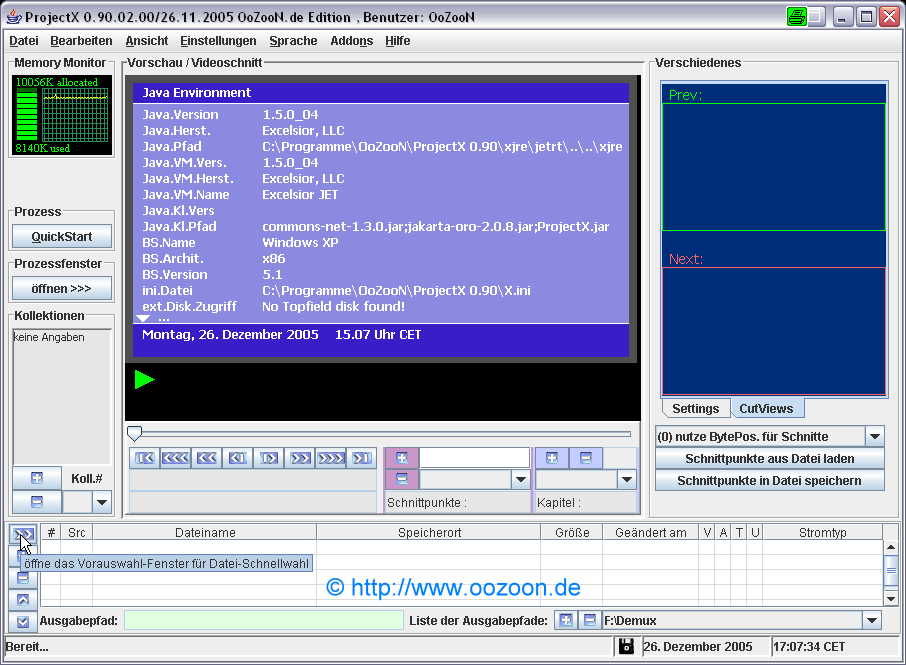Click the green play arrow in preview
Screen dimensions: 906x665
[144, 380]
